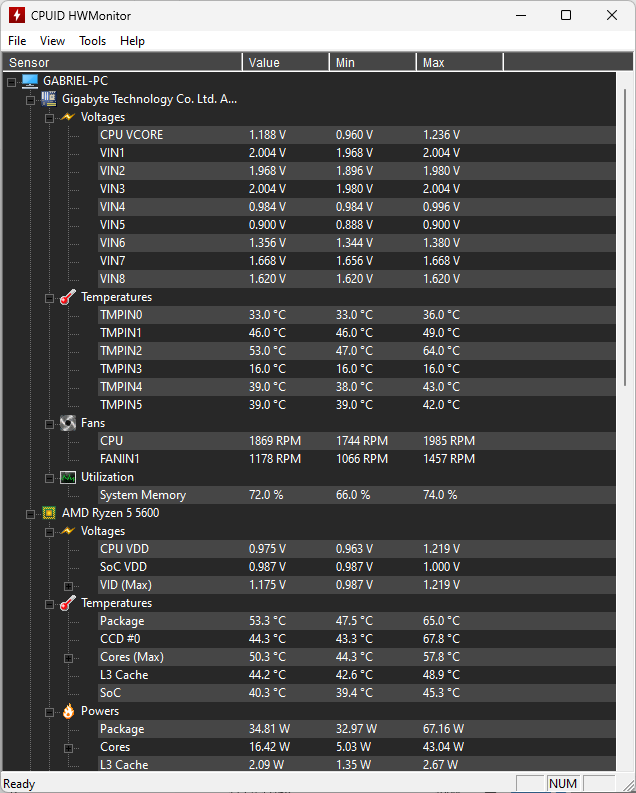Screen dimensions: 636x793
Task: Click the Utilization graph icon
Action: click(68, 477)
